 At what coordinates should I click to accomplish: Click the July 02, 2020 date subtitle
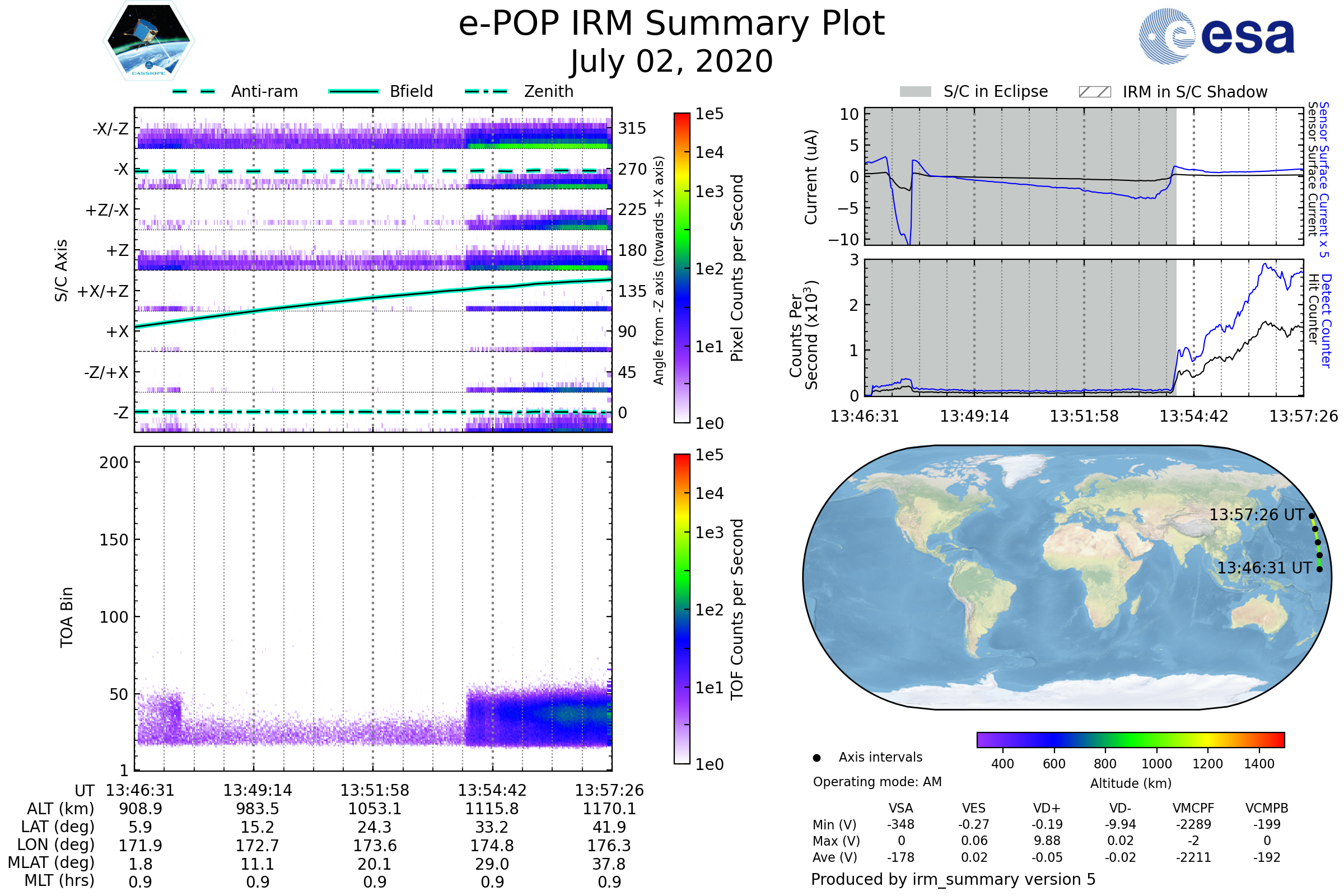(671, 62)
